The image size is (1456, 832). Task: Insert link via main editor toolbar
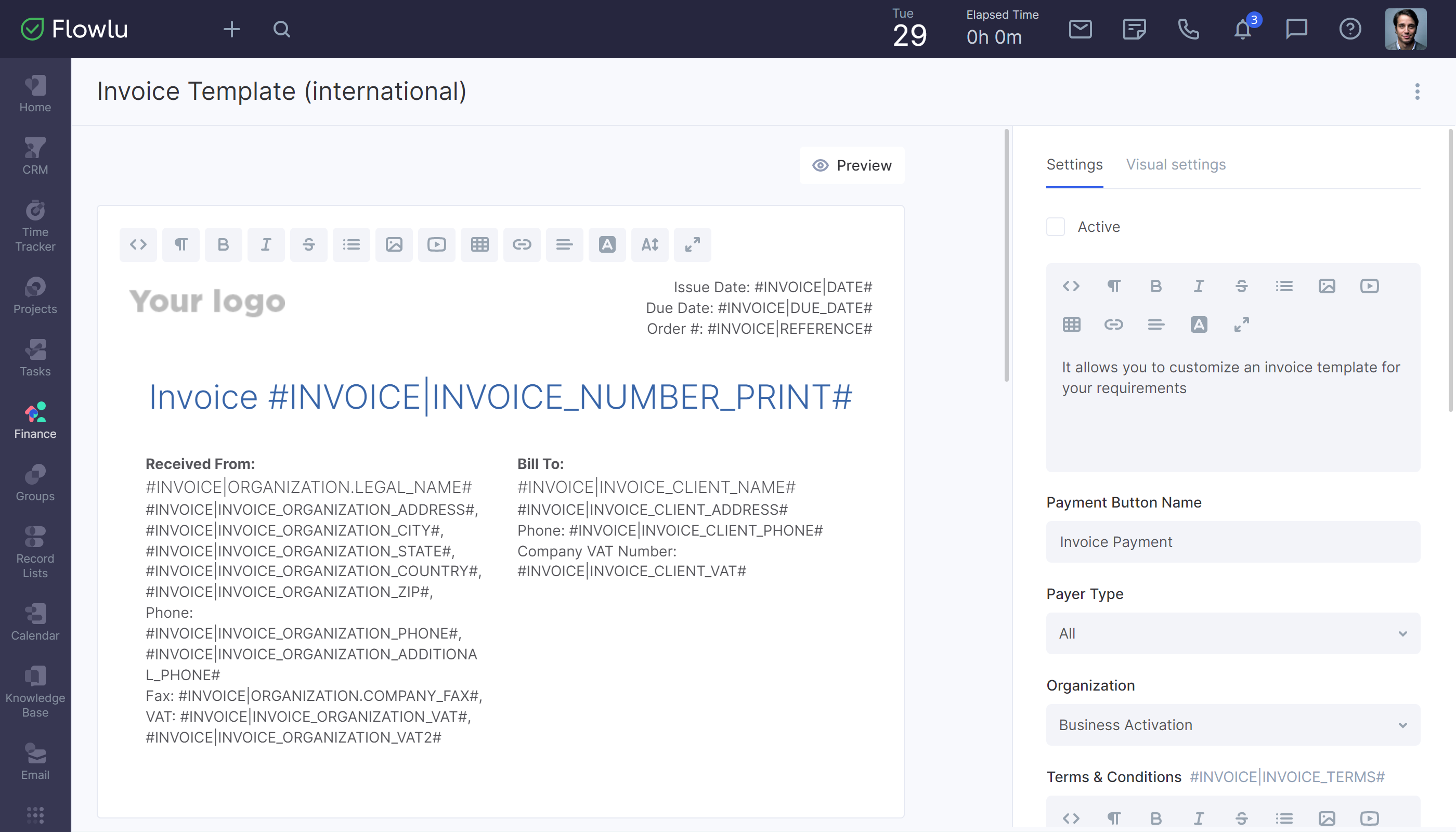522,244
